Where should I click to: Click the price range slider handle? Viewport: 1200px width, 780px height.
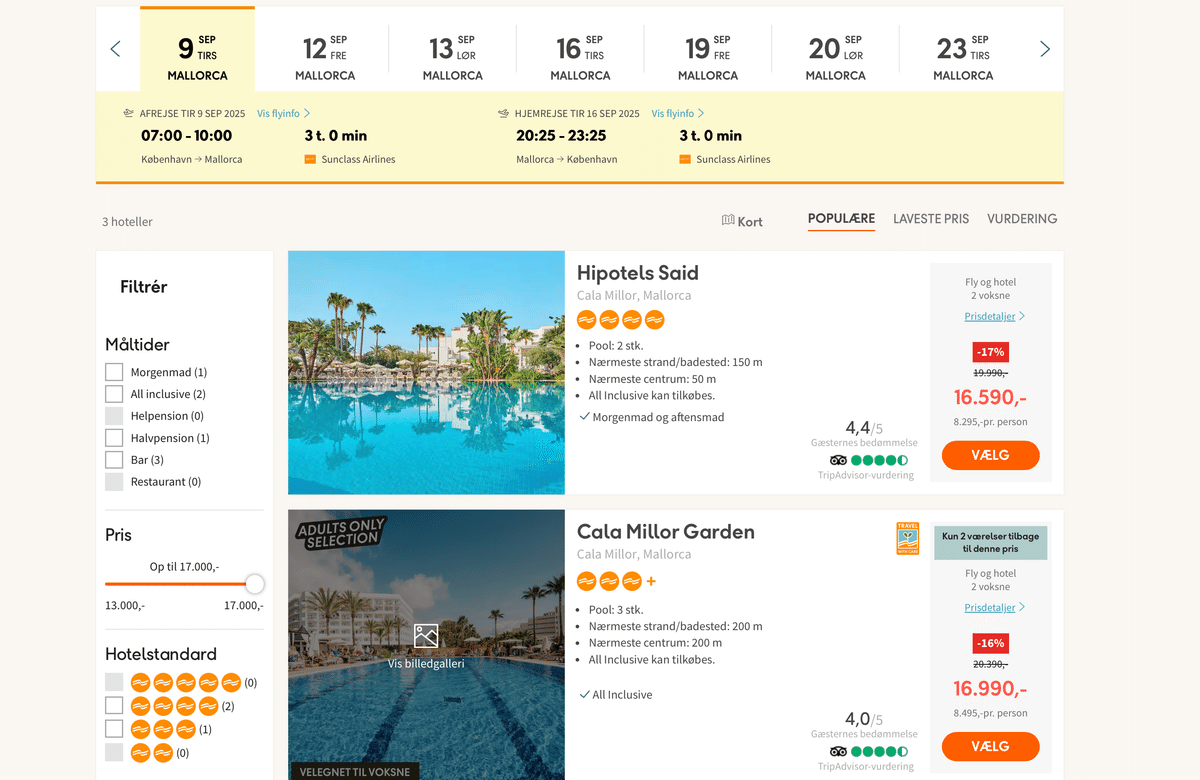pyautogui.click(x=255, y=584)
